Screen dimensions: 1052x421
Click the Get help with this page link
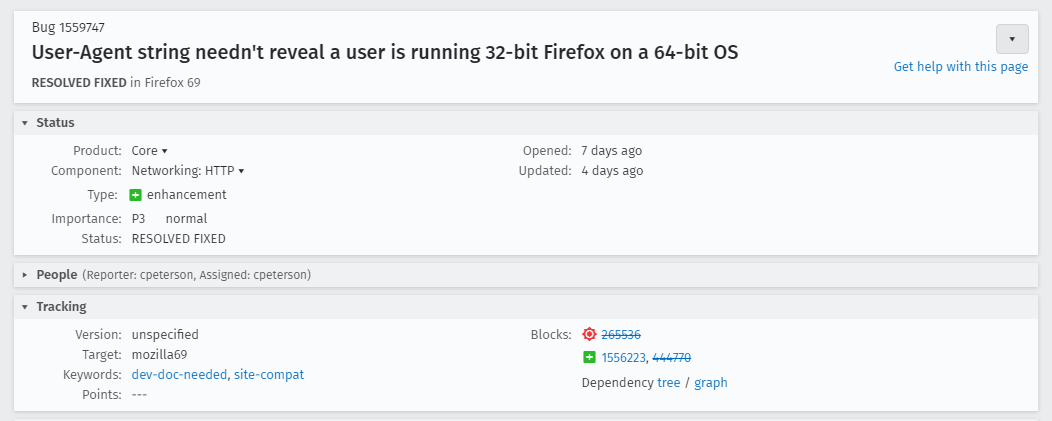coord(960,67)
